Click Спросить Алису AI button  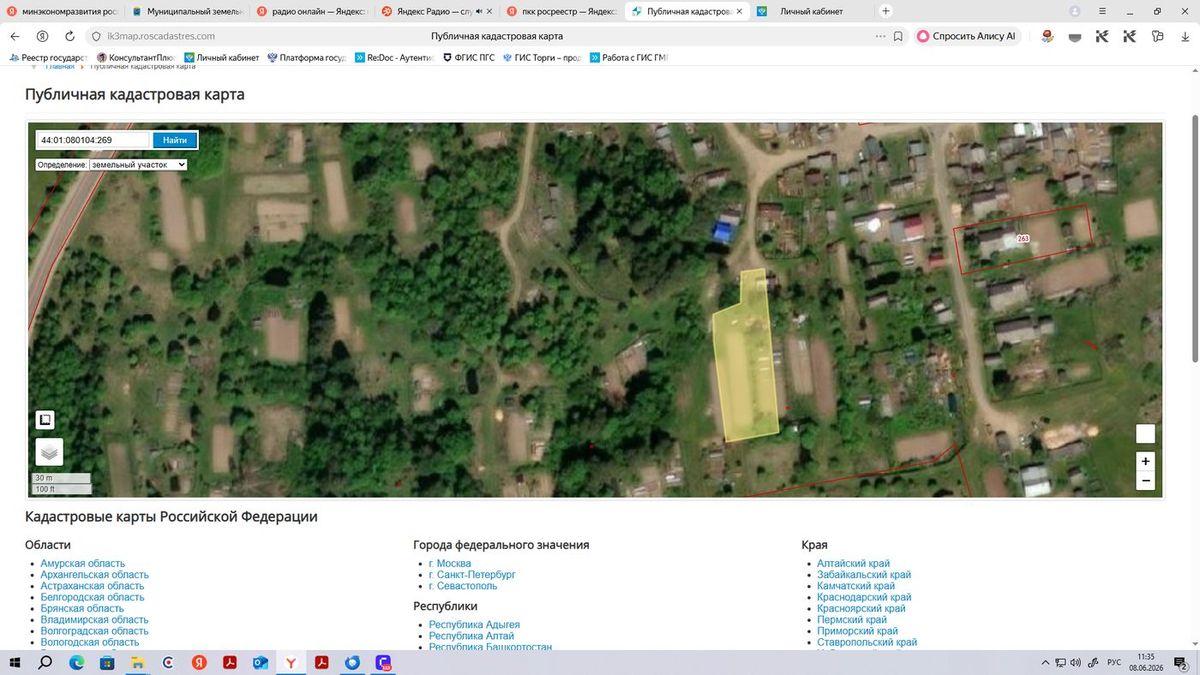[x=967, y=36]
